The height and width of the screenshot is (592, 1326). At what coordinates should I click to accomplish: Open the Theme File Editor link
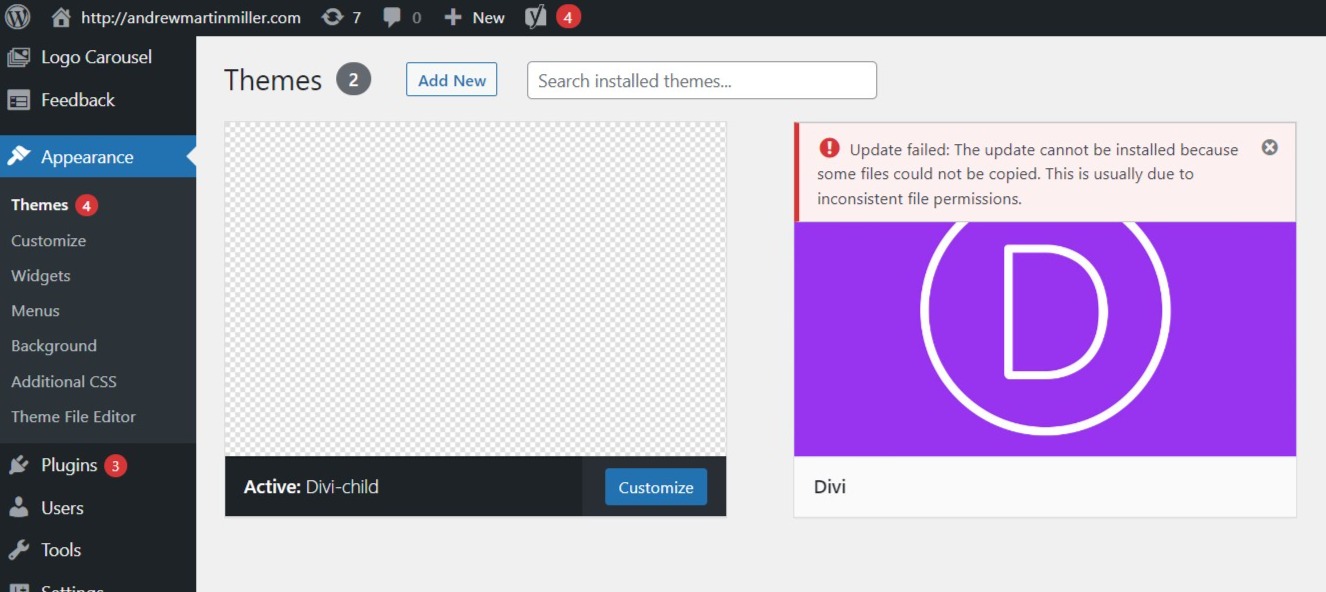(x=73, y=417)
